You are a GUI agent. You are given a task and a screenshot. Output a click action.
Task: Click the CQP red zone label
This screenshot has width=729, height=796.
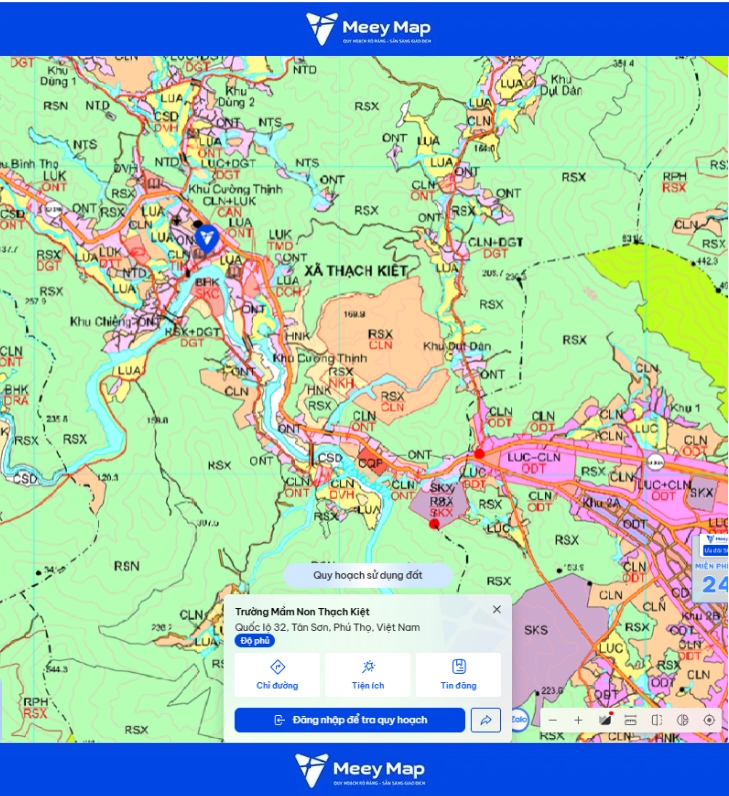click(370, 462)
